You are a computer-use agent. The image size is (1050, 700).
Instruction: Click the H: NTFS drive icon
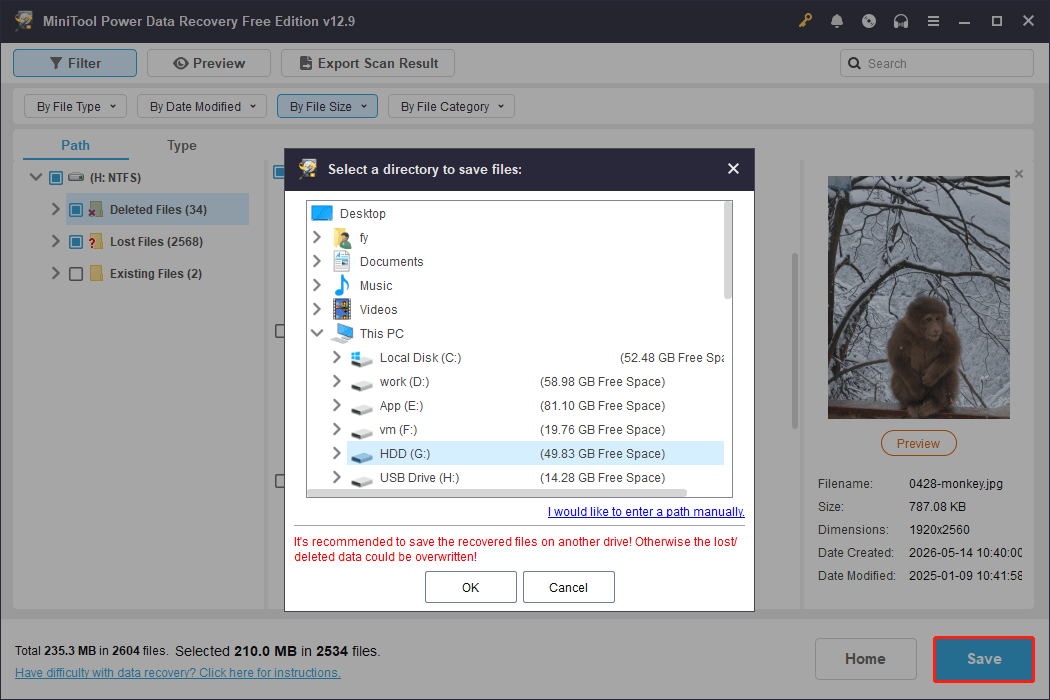point(76,178)
